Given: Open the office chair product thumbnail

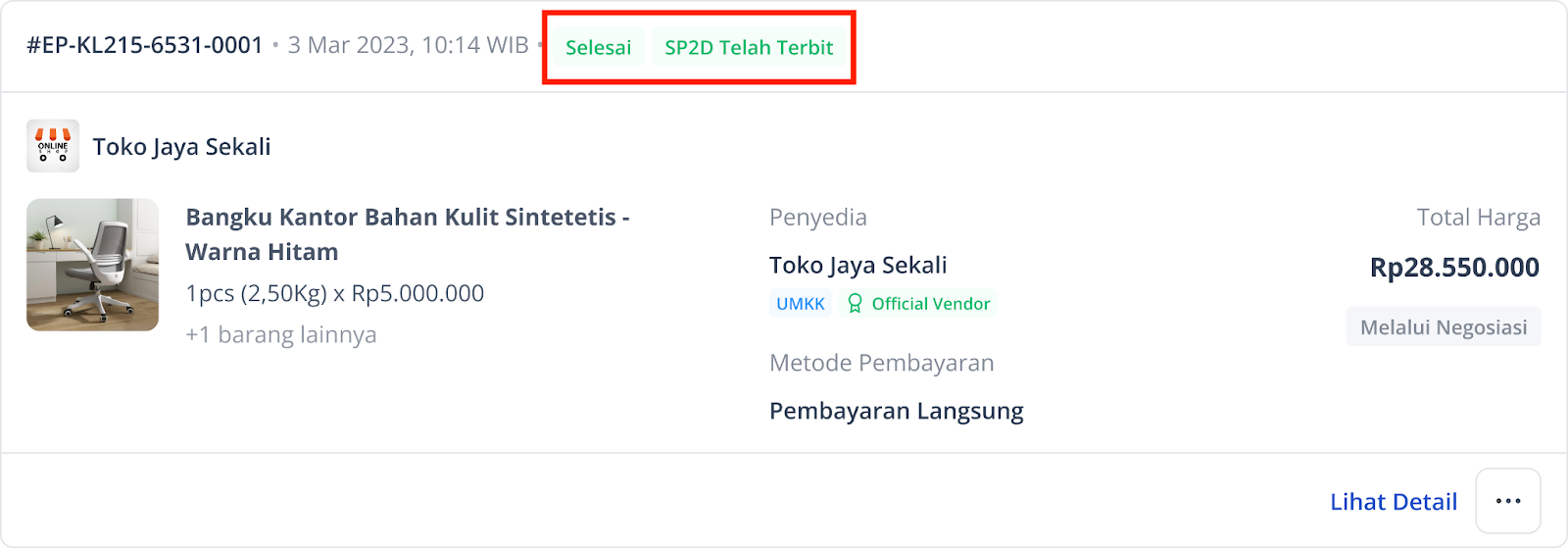Looking at the screenshot, I should coord(92,265).
